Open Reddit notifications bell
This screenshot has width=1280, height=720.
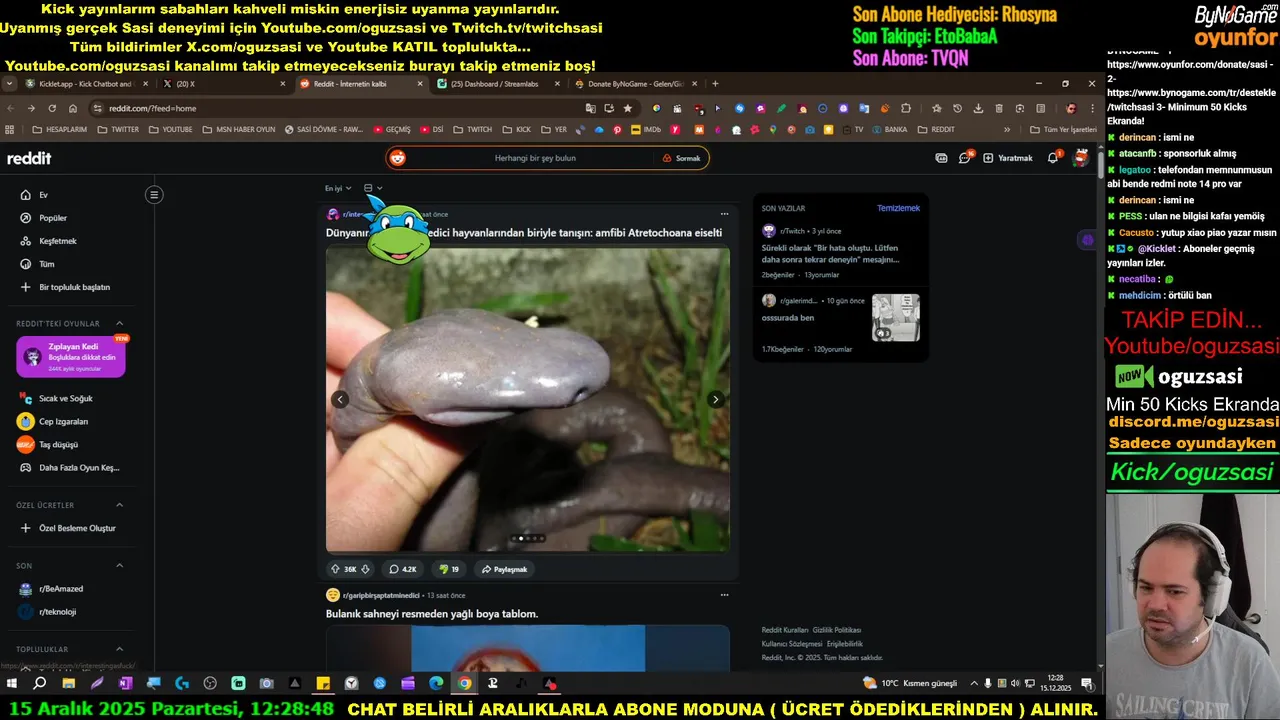[1053, 157]
